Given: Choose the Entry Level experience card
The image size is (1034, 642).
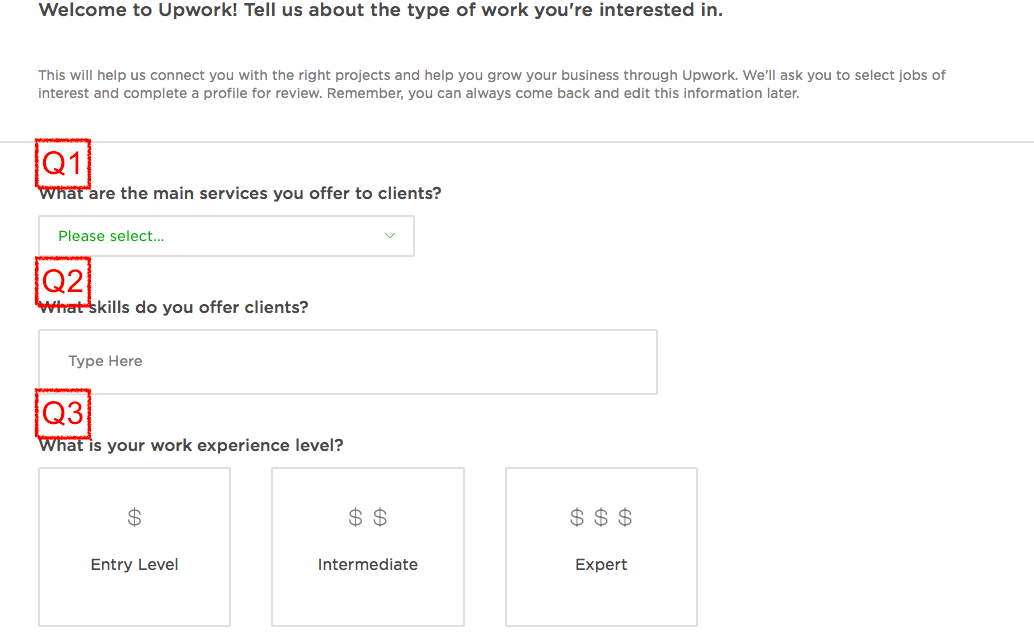Looking at the screenshot, I should coord(134,546).
